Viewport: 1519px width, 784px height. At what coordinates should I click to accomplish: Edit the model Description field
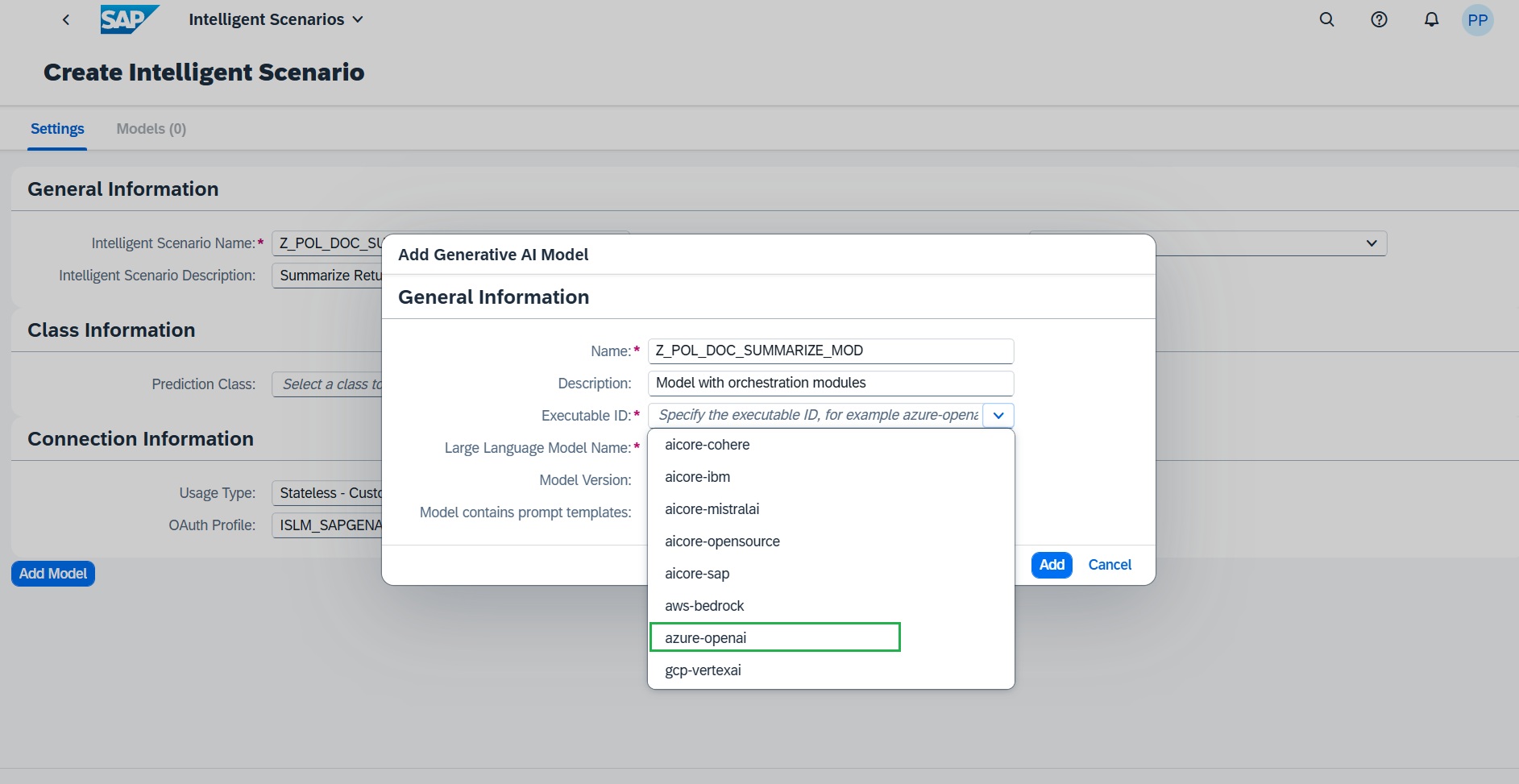click(831, 384)
